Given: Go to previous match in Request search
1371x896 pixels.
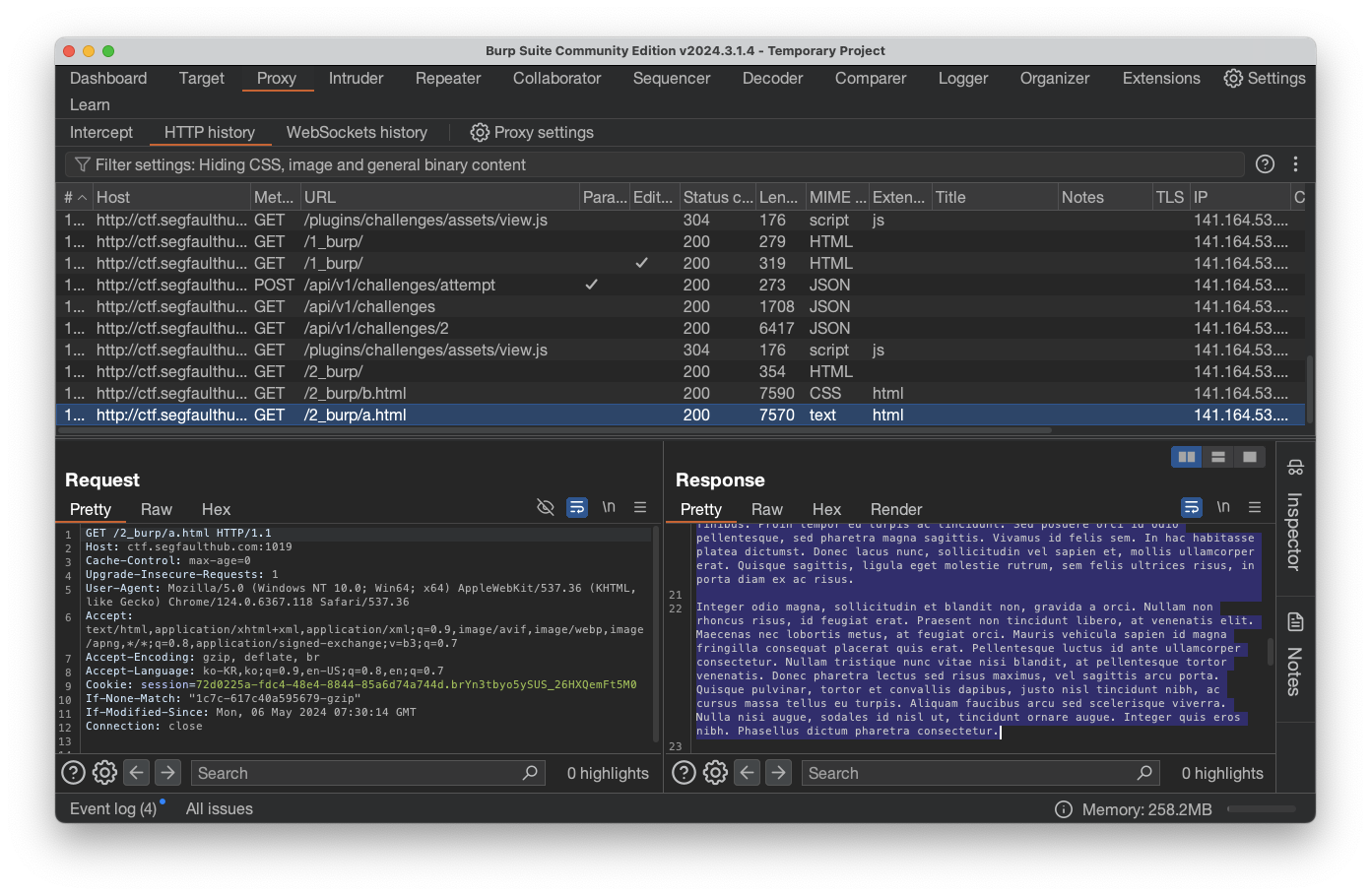Looking at the screenshot, I should pyautogui.click(x=137, y=773).
